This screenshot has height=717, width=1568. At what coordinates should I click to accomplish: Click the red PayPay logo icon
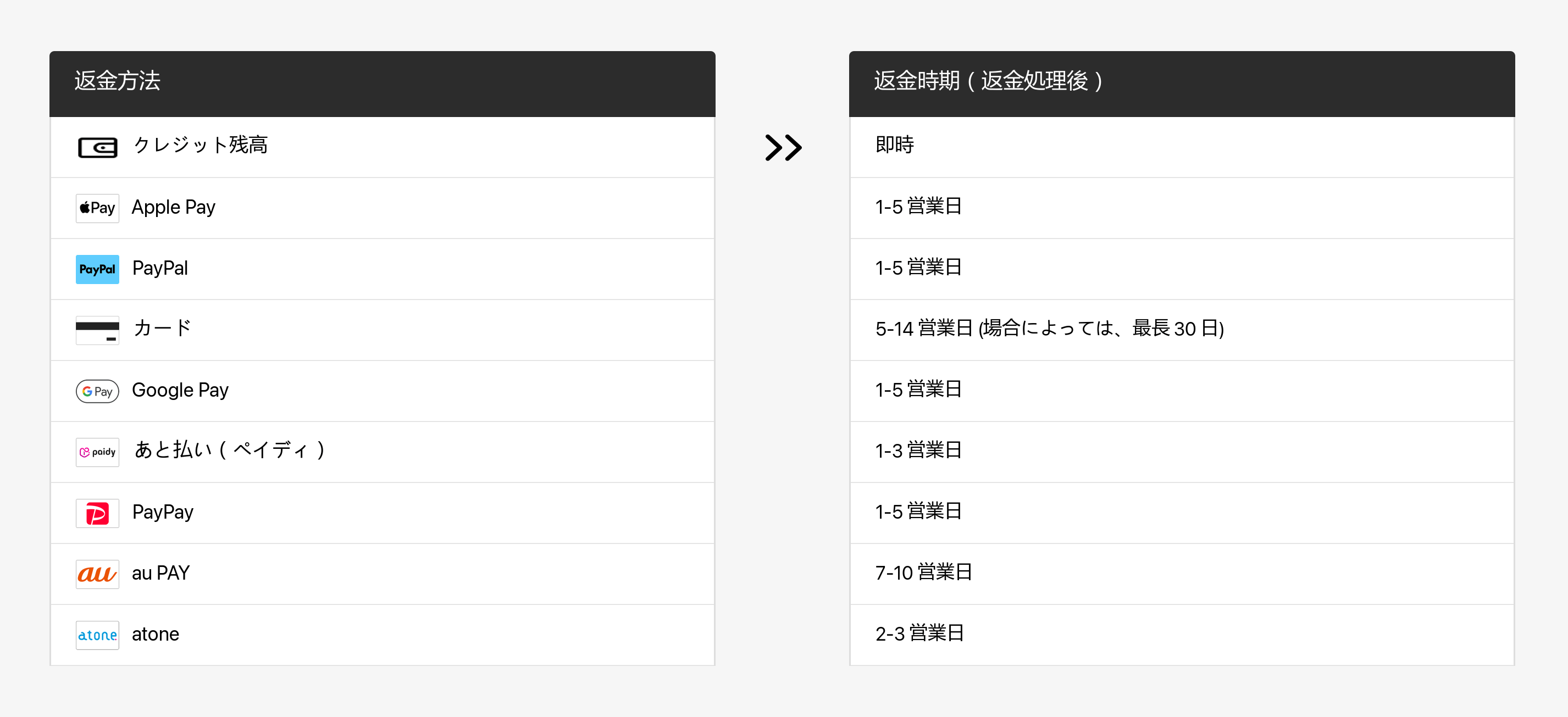click(97, 513)
